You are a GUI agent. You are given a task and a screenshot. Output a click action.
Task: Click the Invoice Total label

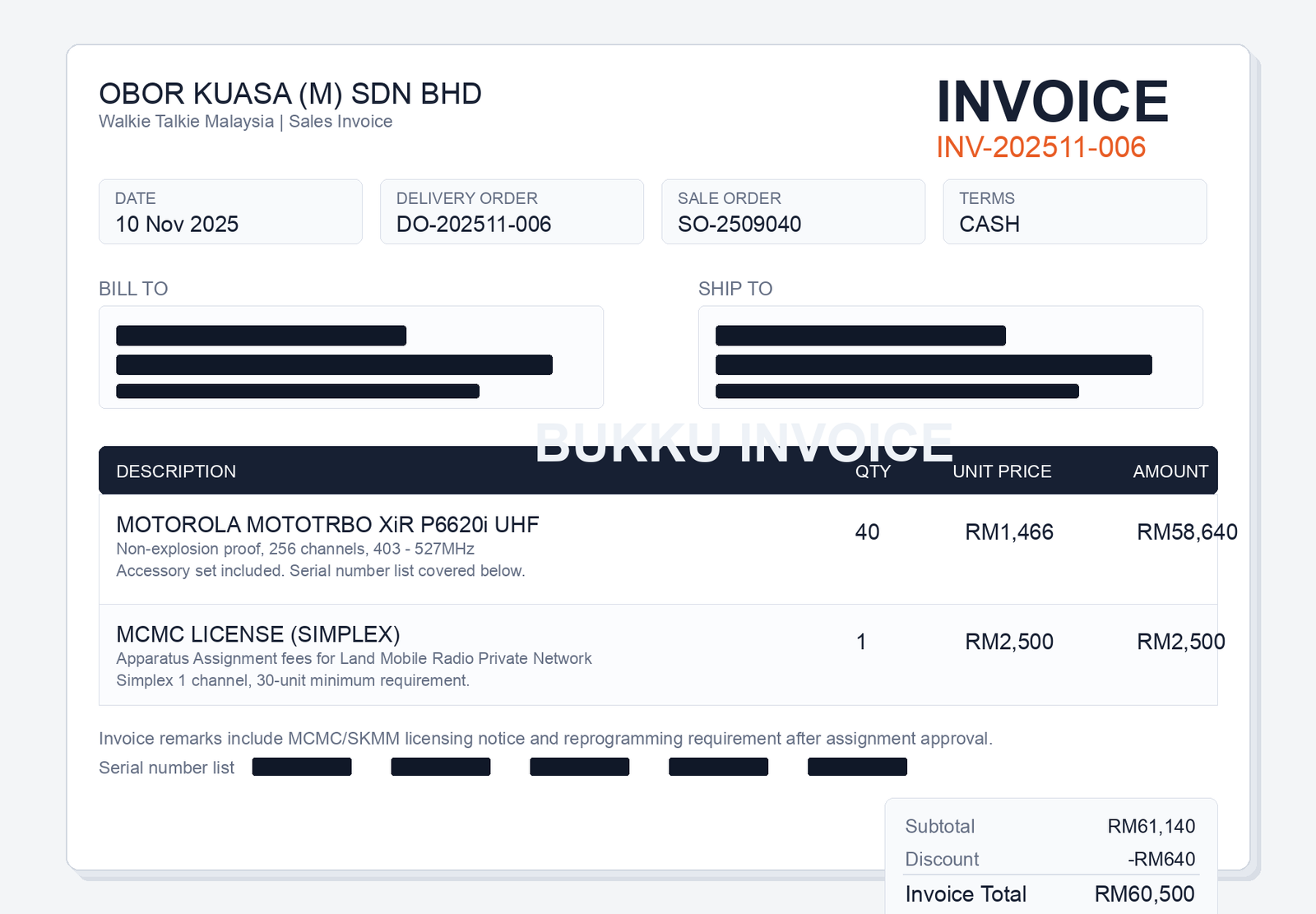pyautogui.click(x=966, y=894)
